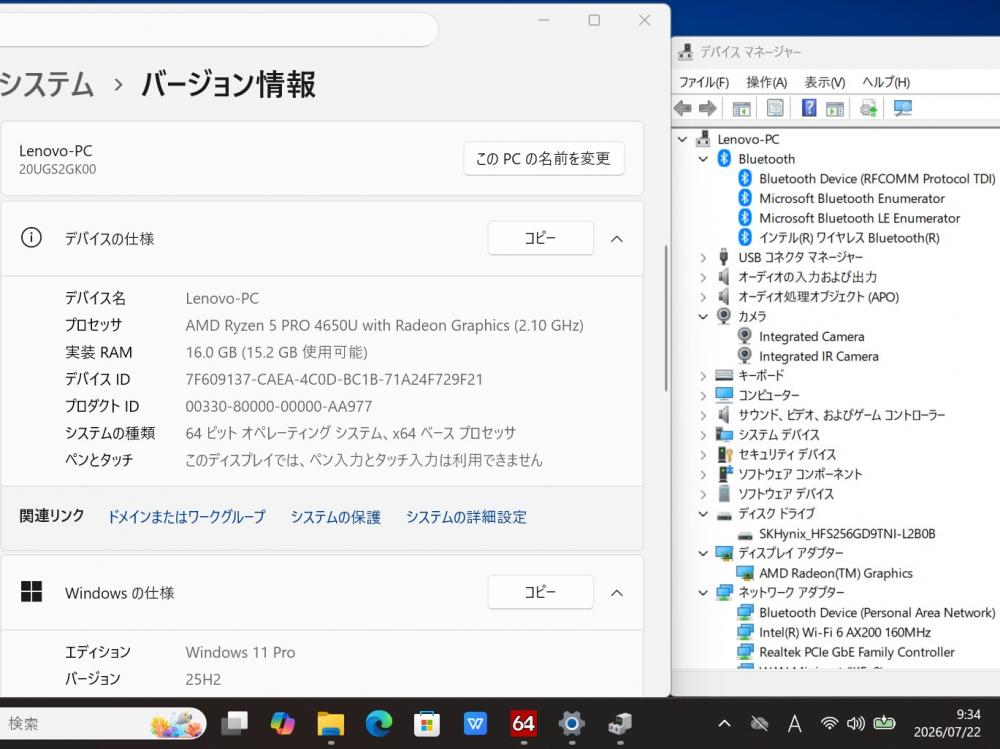This screenshot has height=749, width=1000.
Task: Expand オーディオの入力および出力 category
Action: click(x=703, y=278)
